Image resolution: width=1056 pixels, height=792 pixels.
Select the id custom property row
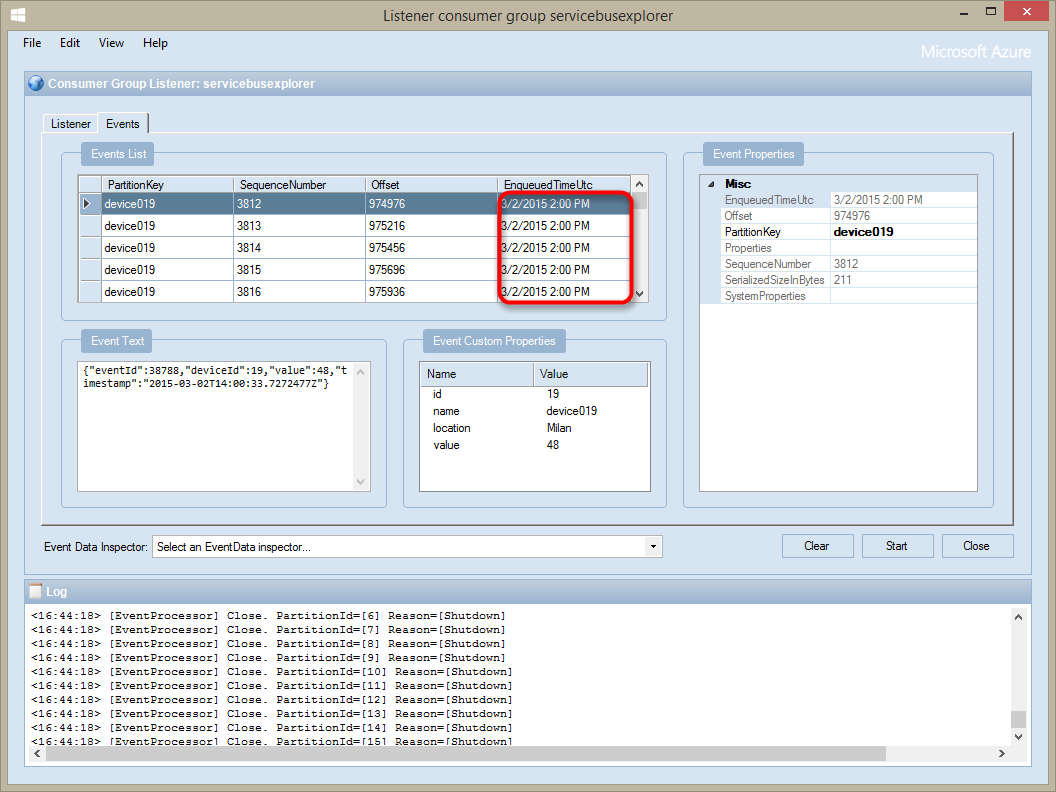(534, 394)
